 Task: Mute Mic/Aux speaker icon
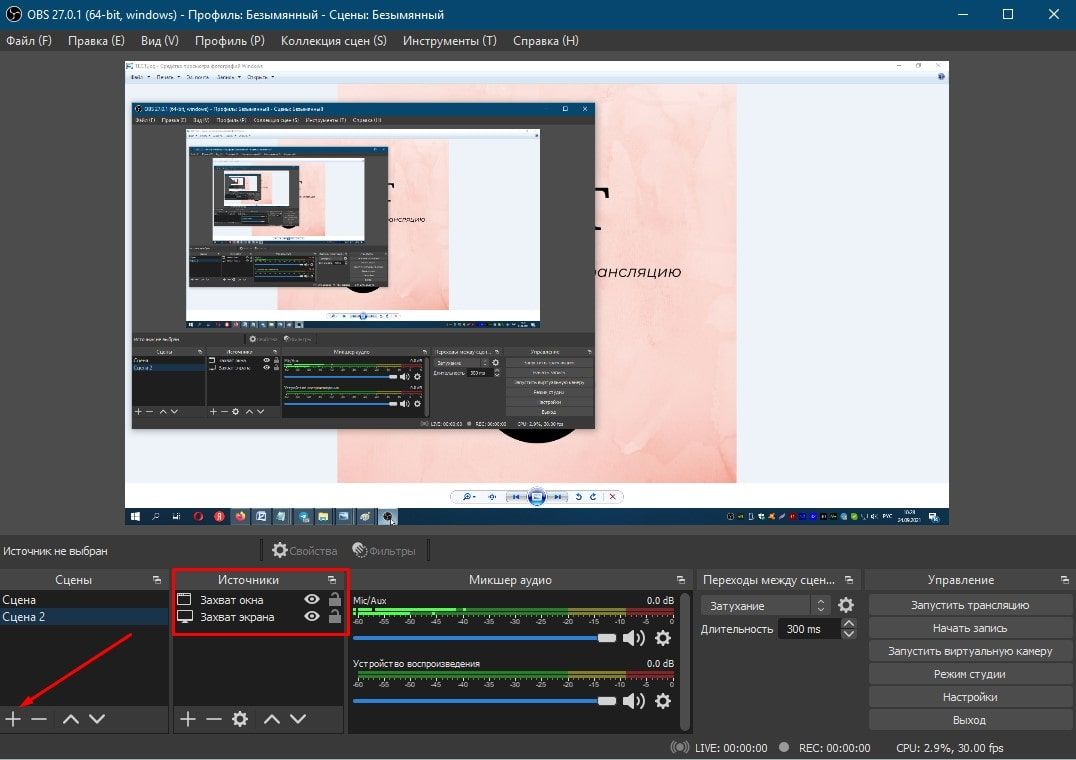tap(633, 638)
